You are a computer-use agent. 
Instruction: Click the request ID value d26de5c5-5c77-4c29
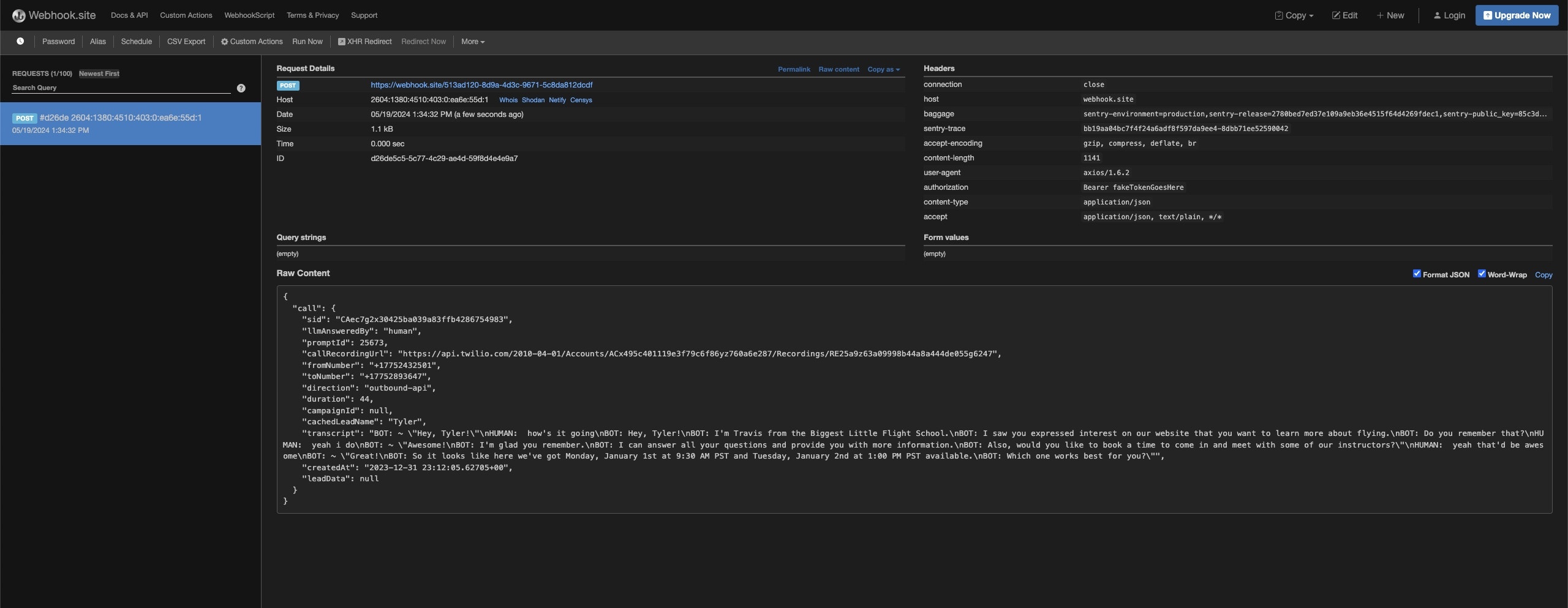[444, 159]
